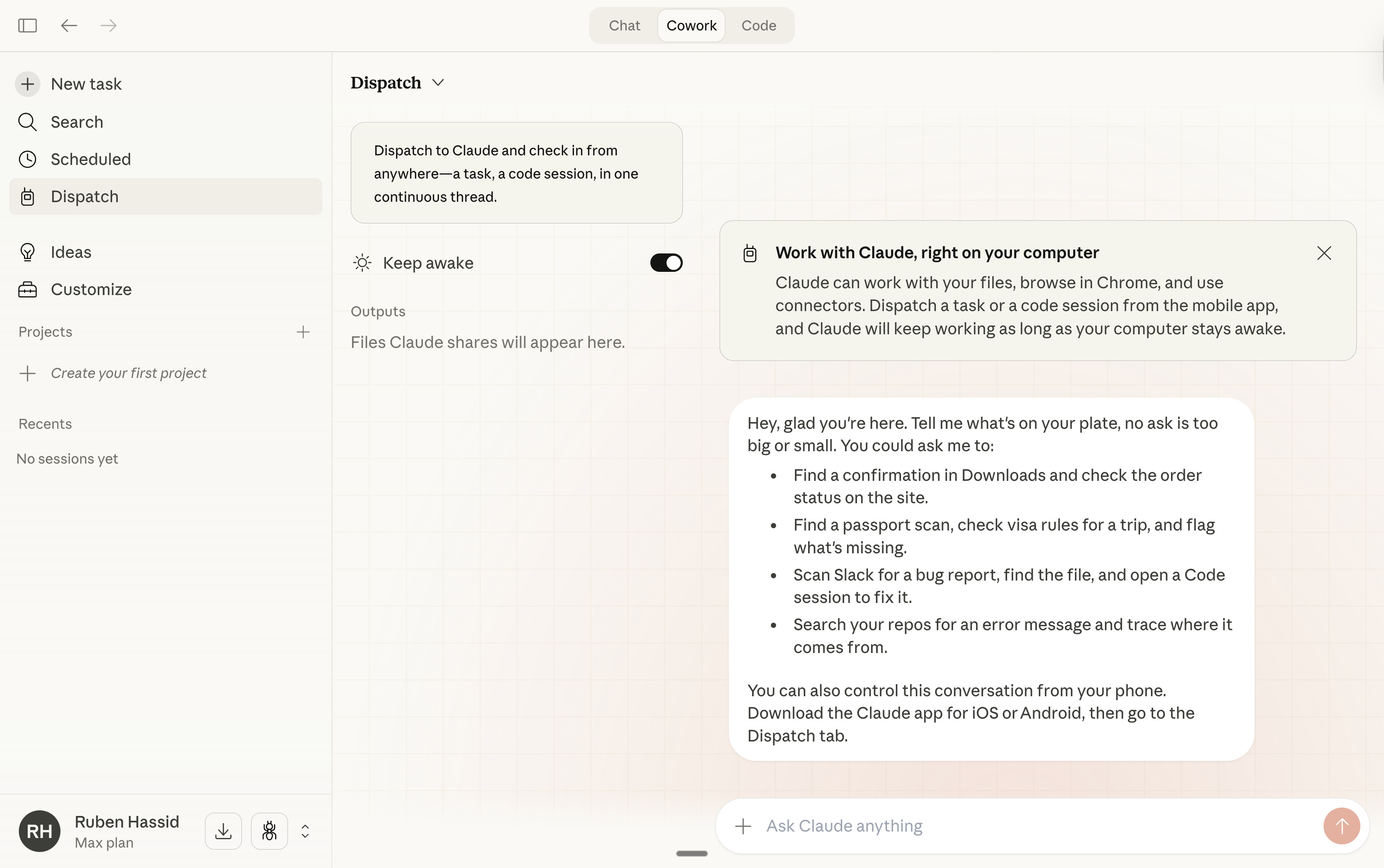Screen dimensions: 1384x868
Task: Toggle the sidebar panel icon
Action: point(28,25)
